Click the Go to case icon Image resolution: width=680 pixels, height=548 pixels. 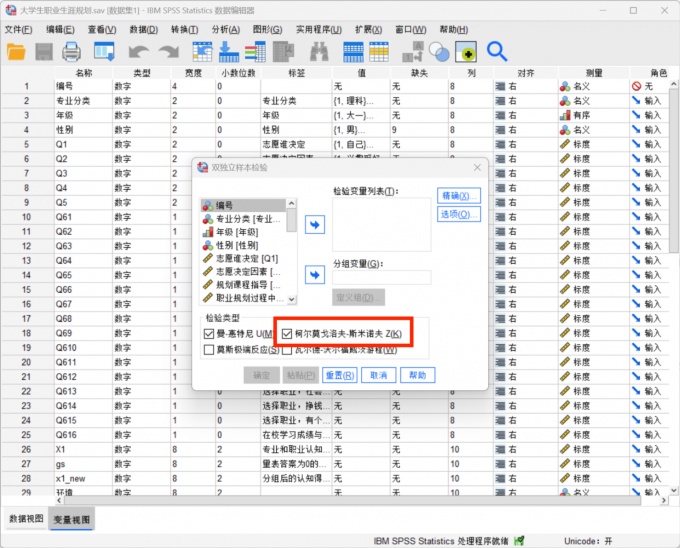click(x=202, y=52)
